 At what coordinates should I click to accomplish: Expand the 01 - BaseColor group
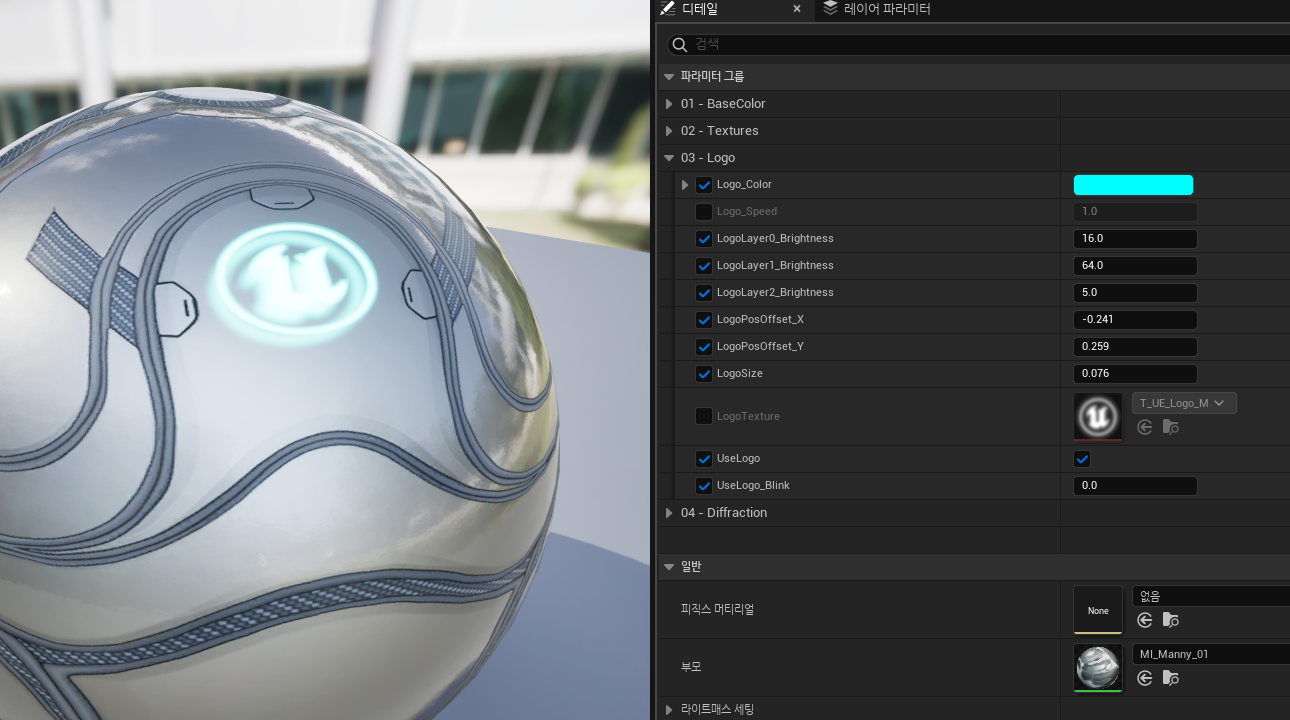pos(670,104)
